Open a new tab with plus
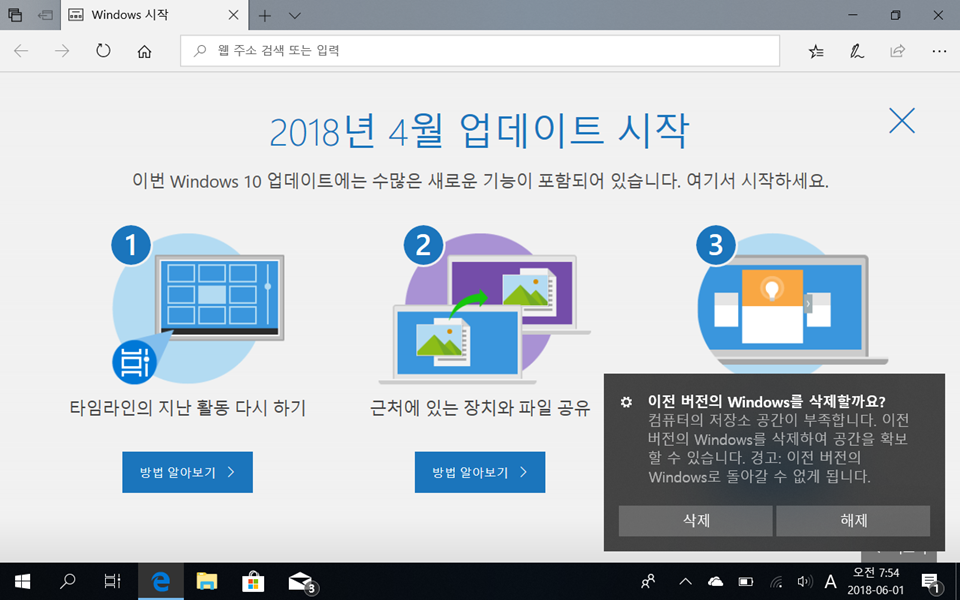The image size is (960, 600). 264,15
